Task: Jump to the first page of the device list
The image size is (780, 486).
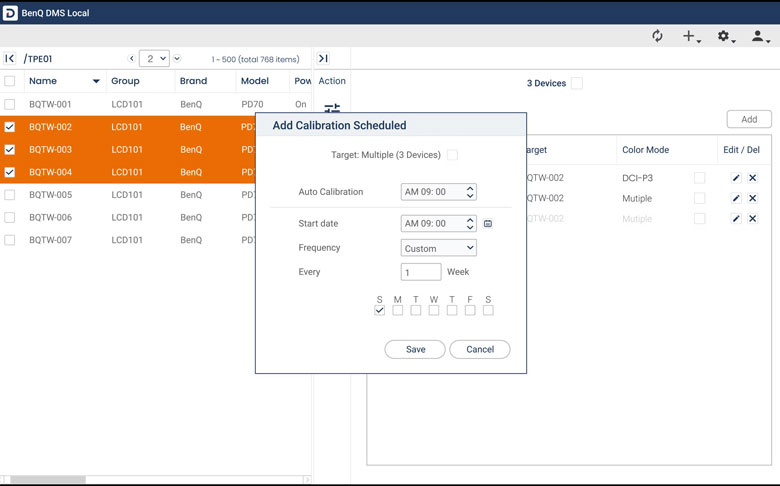Action: [10, 59]
